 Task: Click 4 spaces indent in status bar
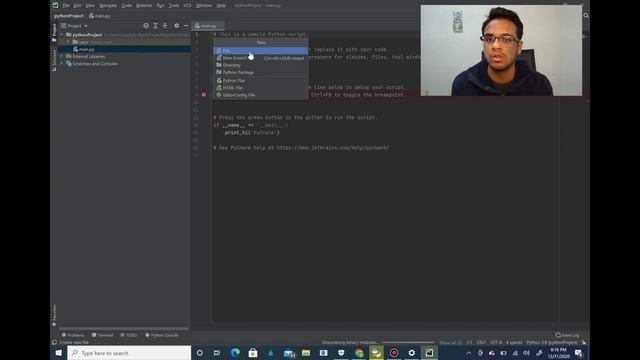tap(514, 342)
